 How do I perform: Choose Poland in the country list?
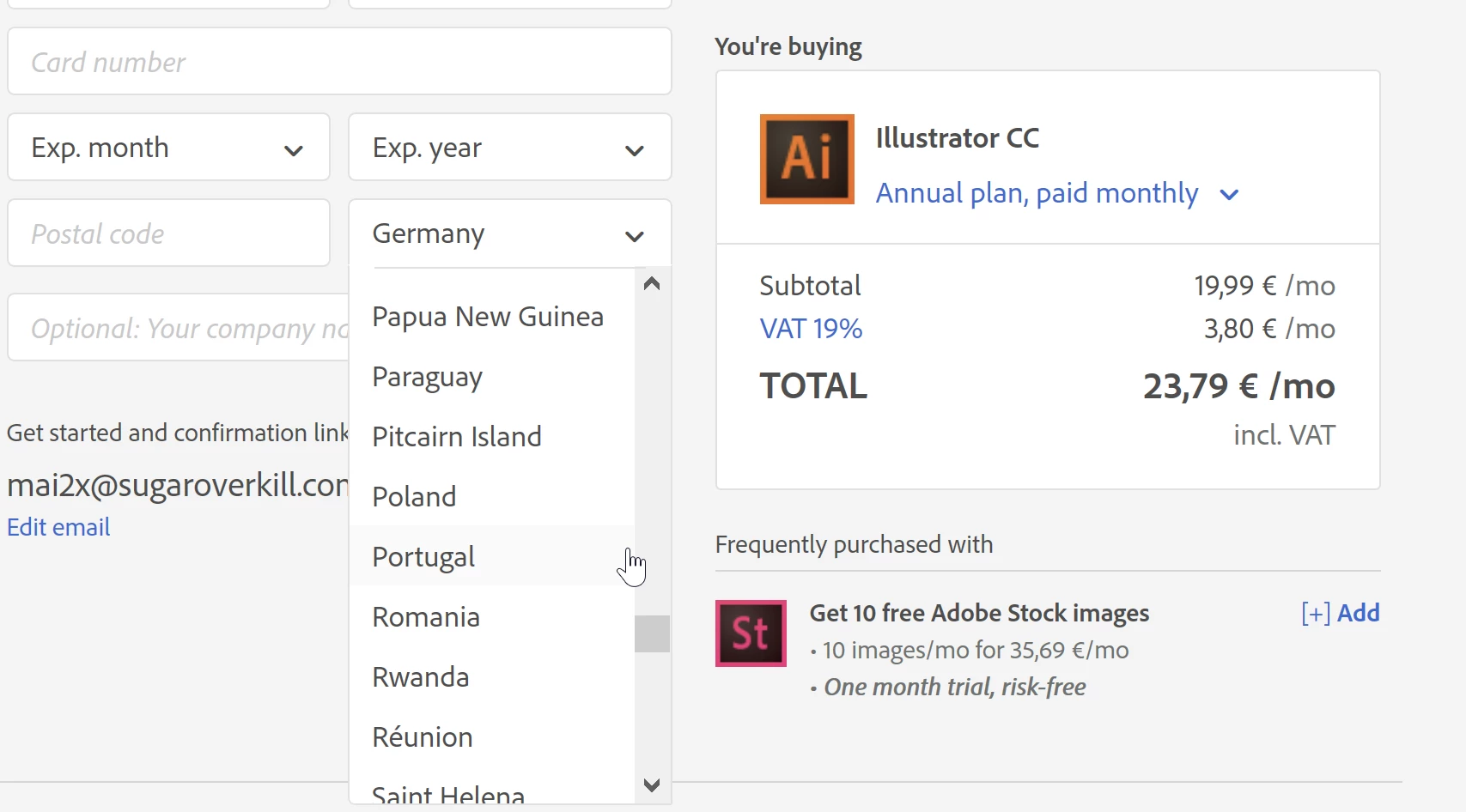pos(414,497)
